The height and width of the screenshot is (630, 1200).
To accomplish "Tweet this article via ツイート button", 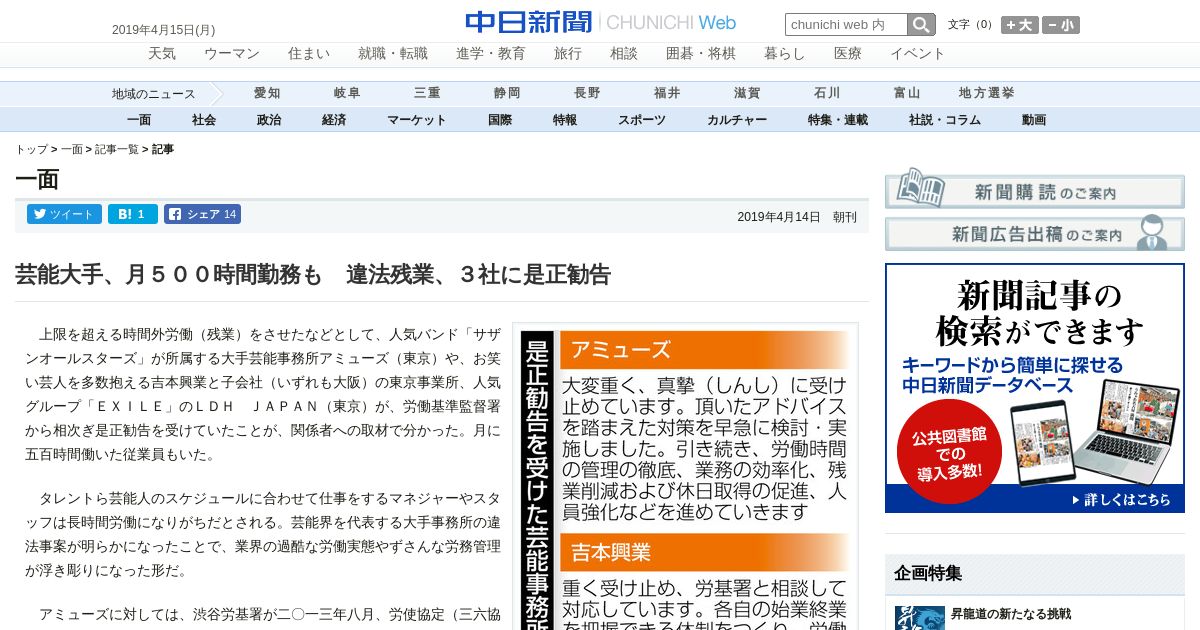I will [65, 214].
